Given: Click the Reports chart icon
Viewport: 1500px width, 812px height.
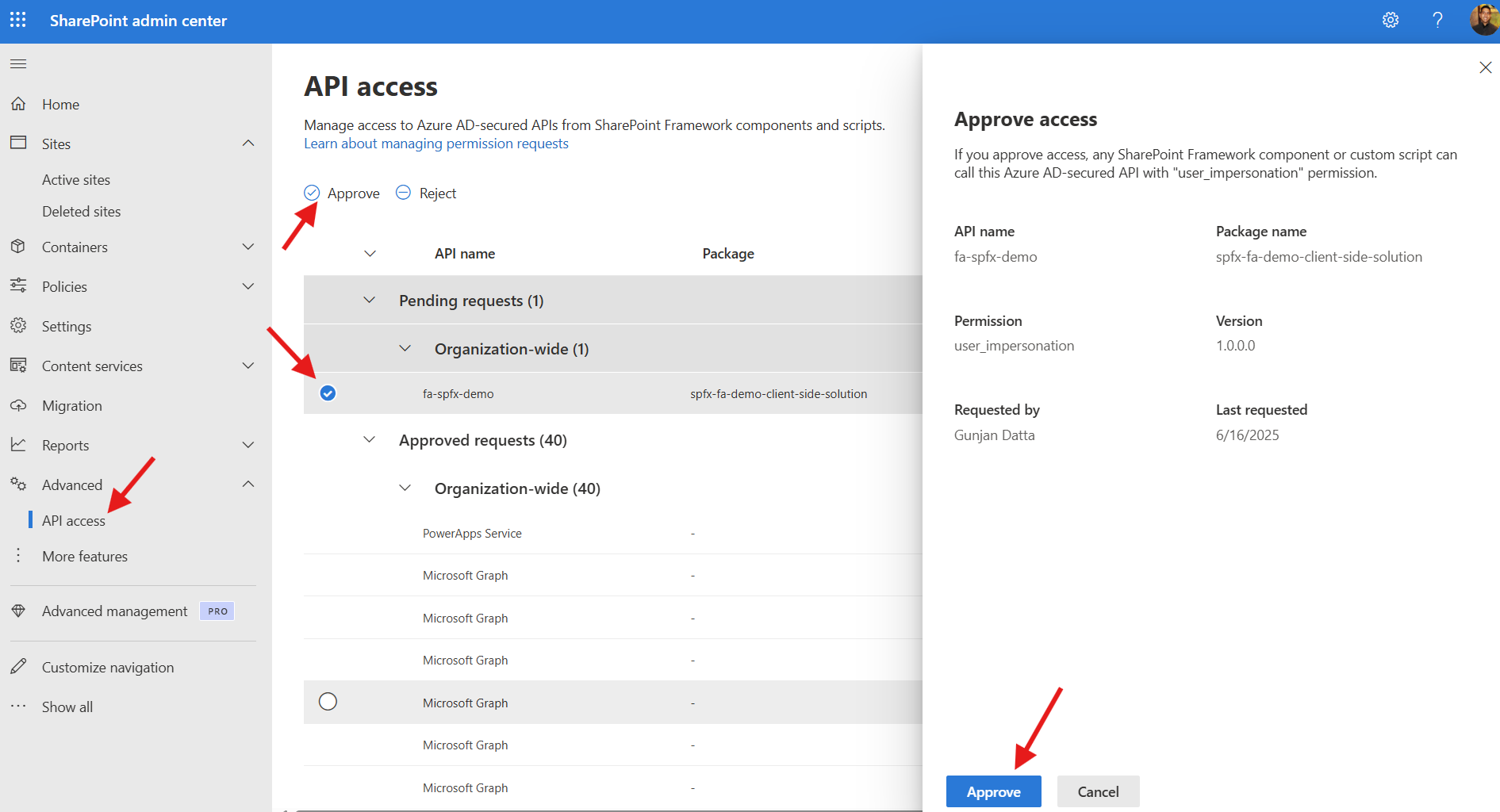Looking at the screenshot, I should pos(18,445).
